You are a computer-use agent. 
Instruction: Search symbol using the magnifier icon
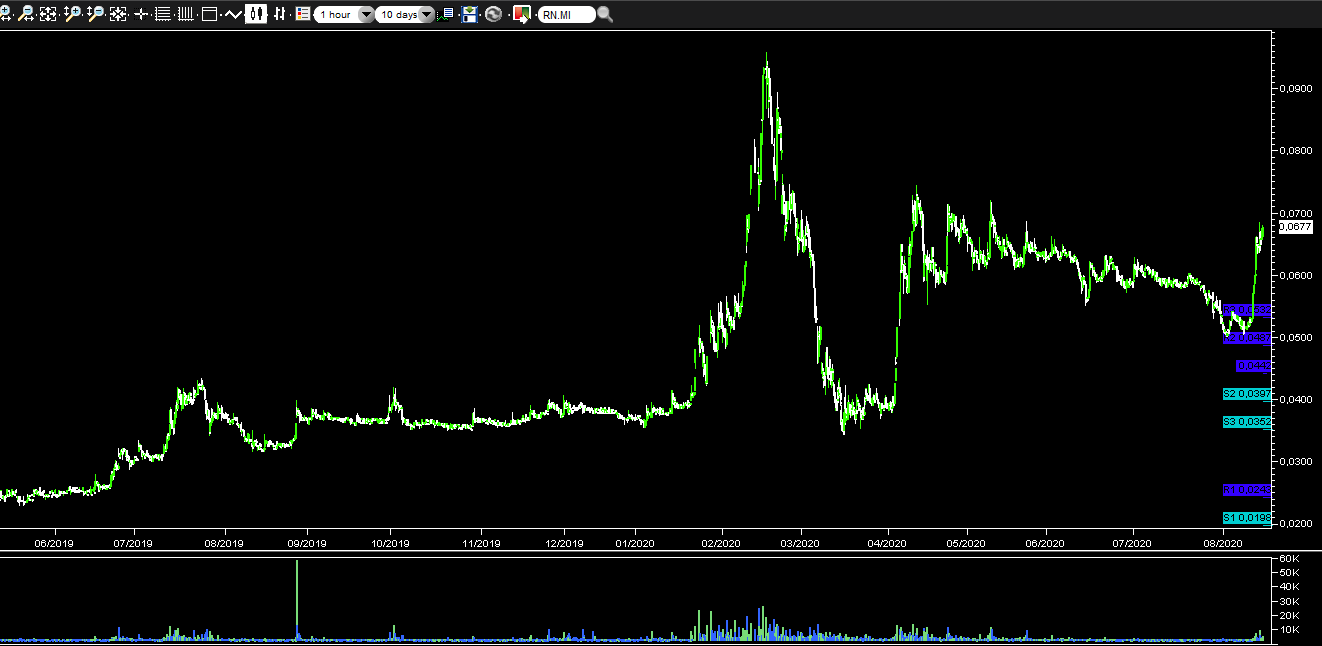605,14
